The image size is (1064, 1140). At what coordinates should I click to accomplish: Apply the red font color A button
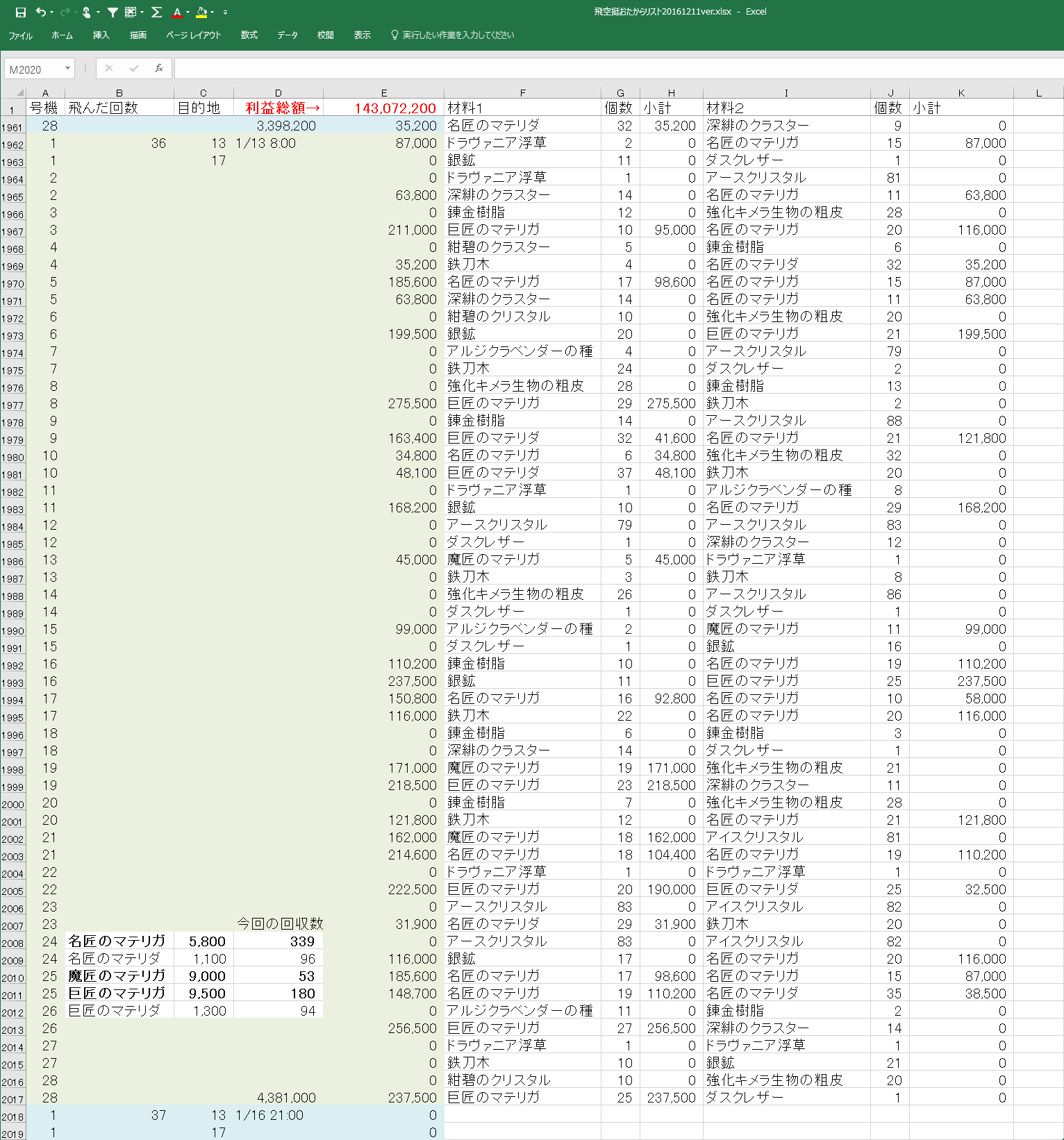click(177, 12)
